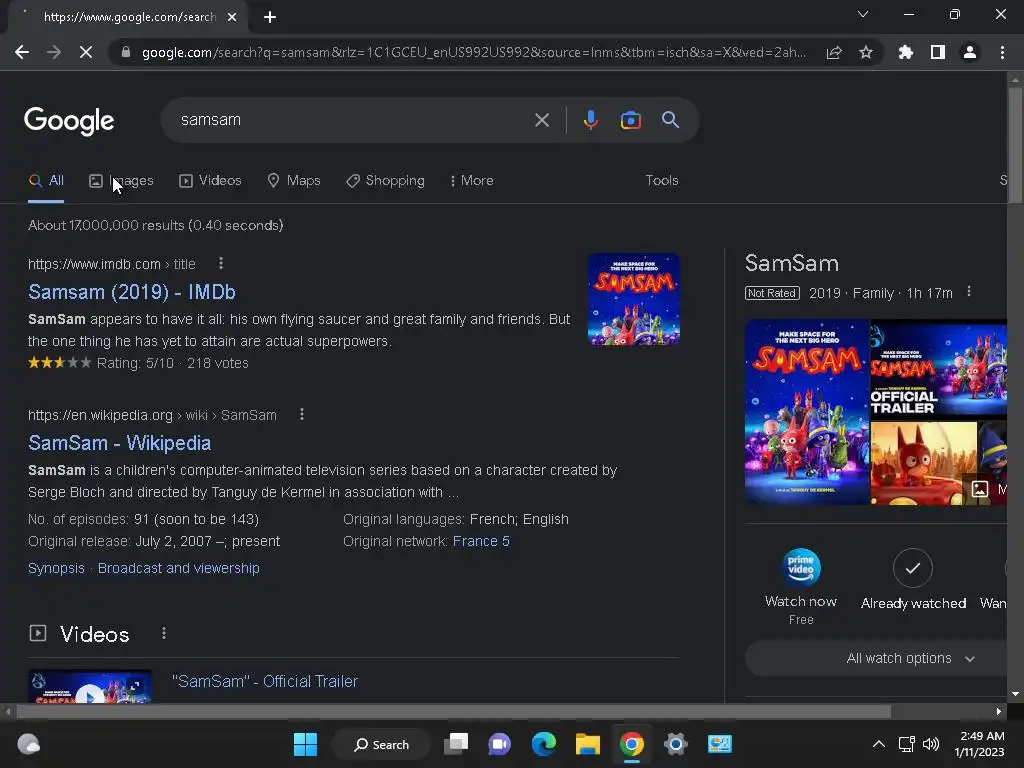The width and height of the screenshot is (1024, 768).
Task: Switch to the Maps tab
Action: pyautogui.click(x=294, y=181)
